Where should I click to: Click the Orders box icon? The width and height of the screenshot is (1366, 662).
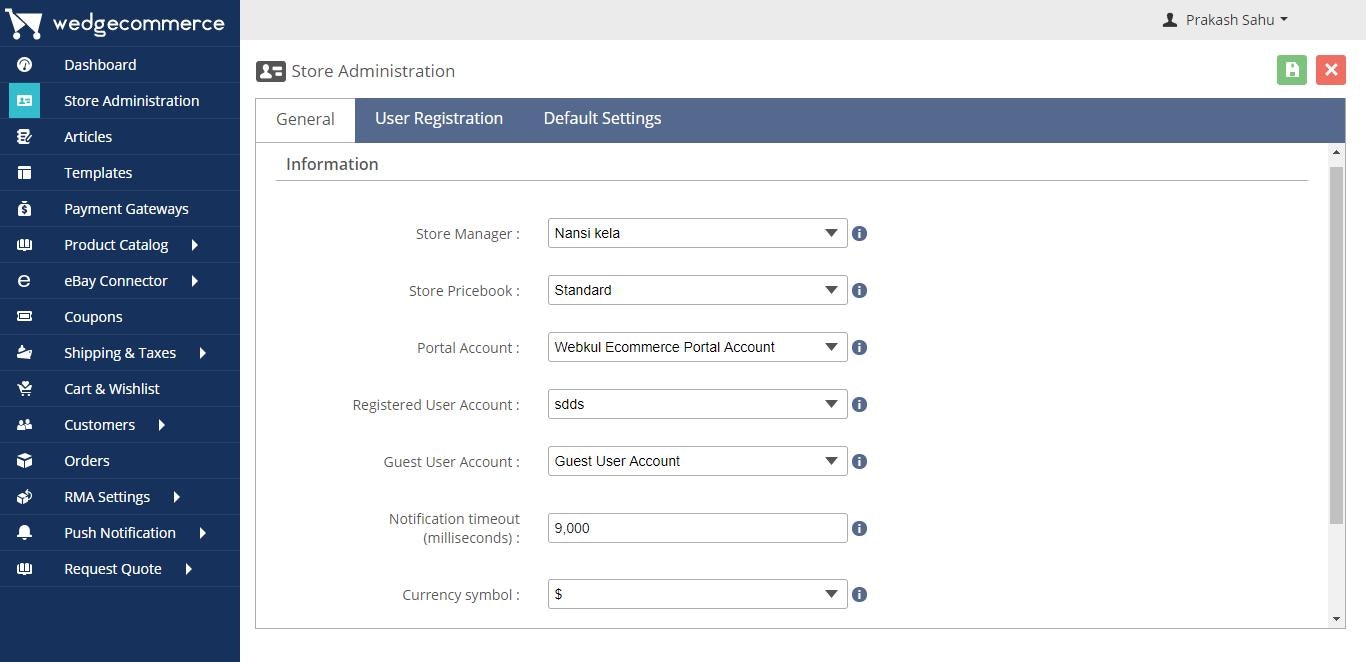click(x=25, y=461)
